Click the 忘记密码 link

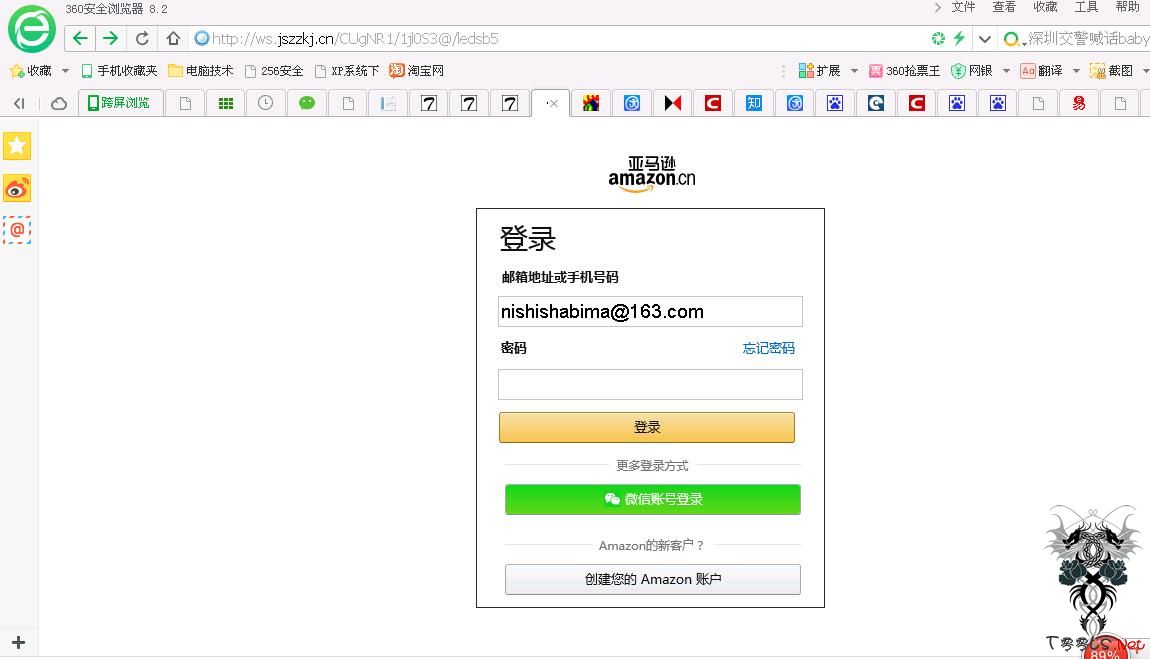point(768,348)
